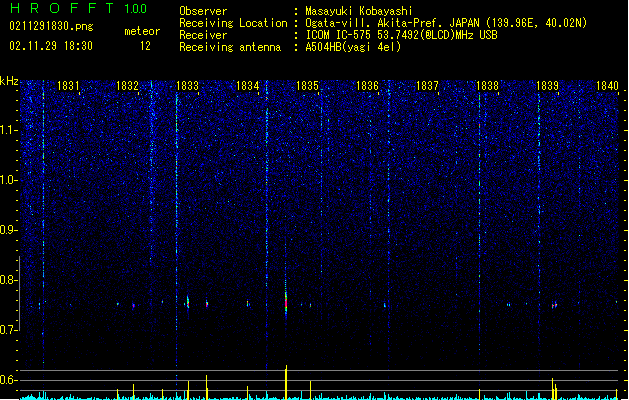Click the 1839 time axis label

coord(547,86)
